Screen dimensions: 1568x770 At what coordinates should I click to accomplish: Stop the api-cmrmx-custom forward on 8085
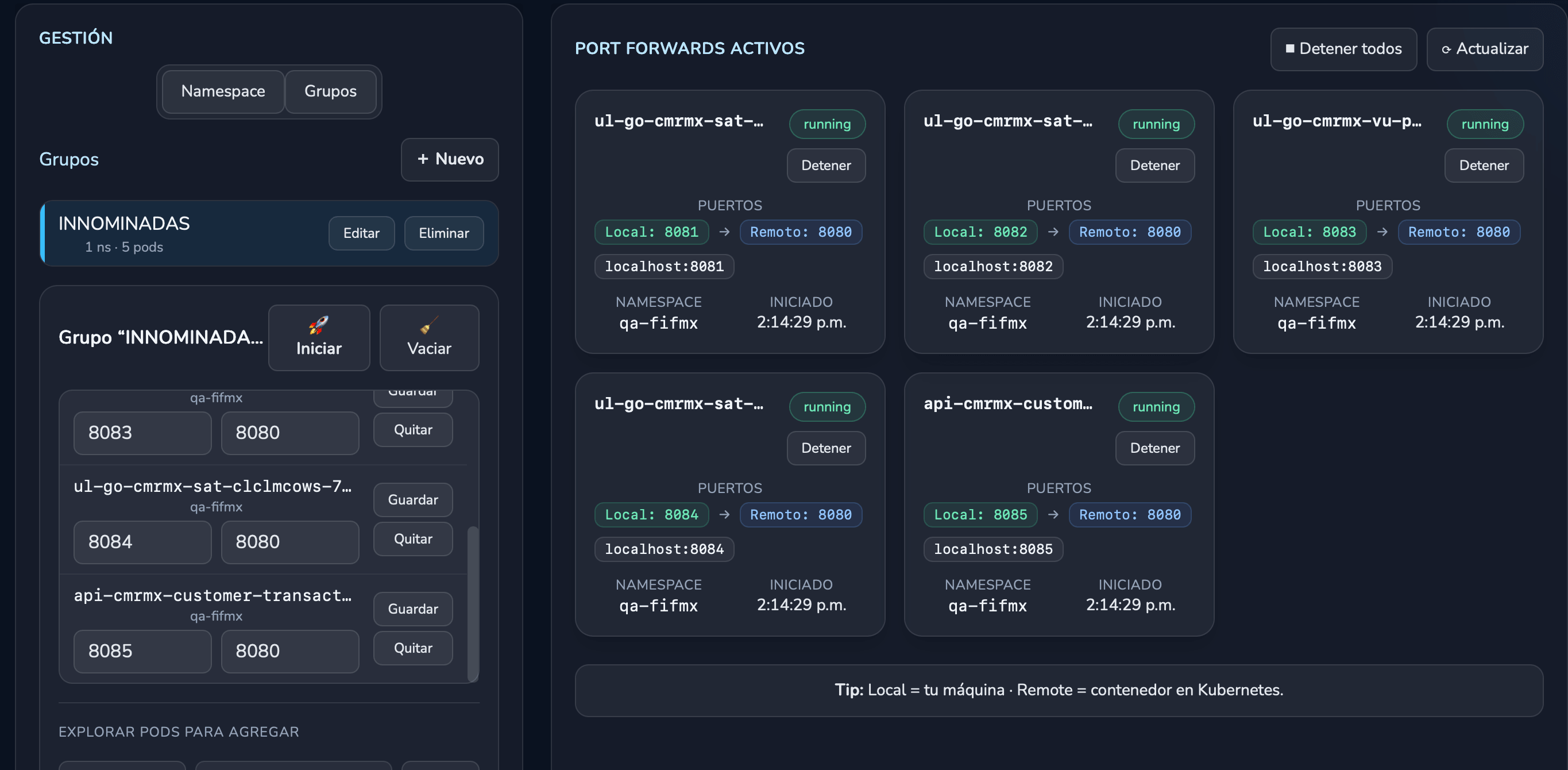1154,448
